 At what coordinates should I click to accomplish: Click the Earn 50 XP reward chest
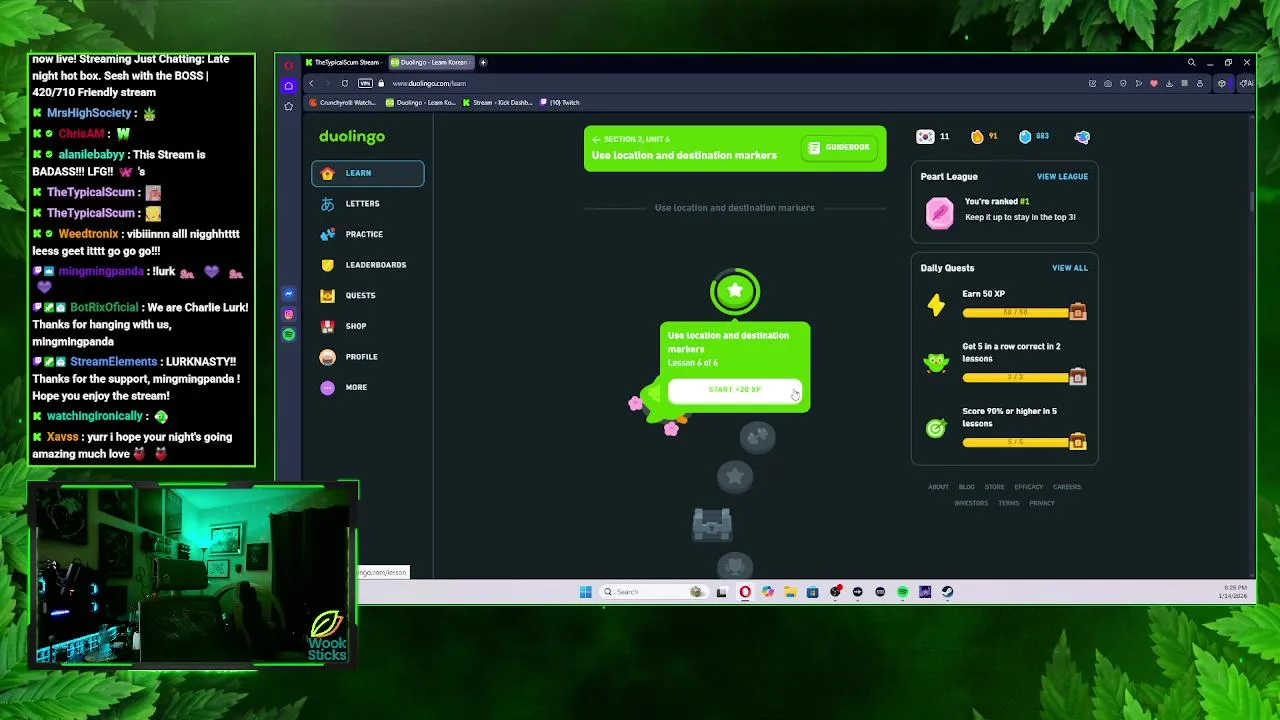point(1077,312)
